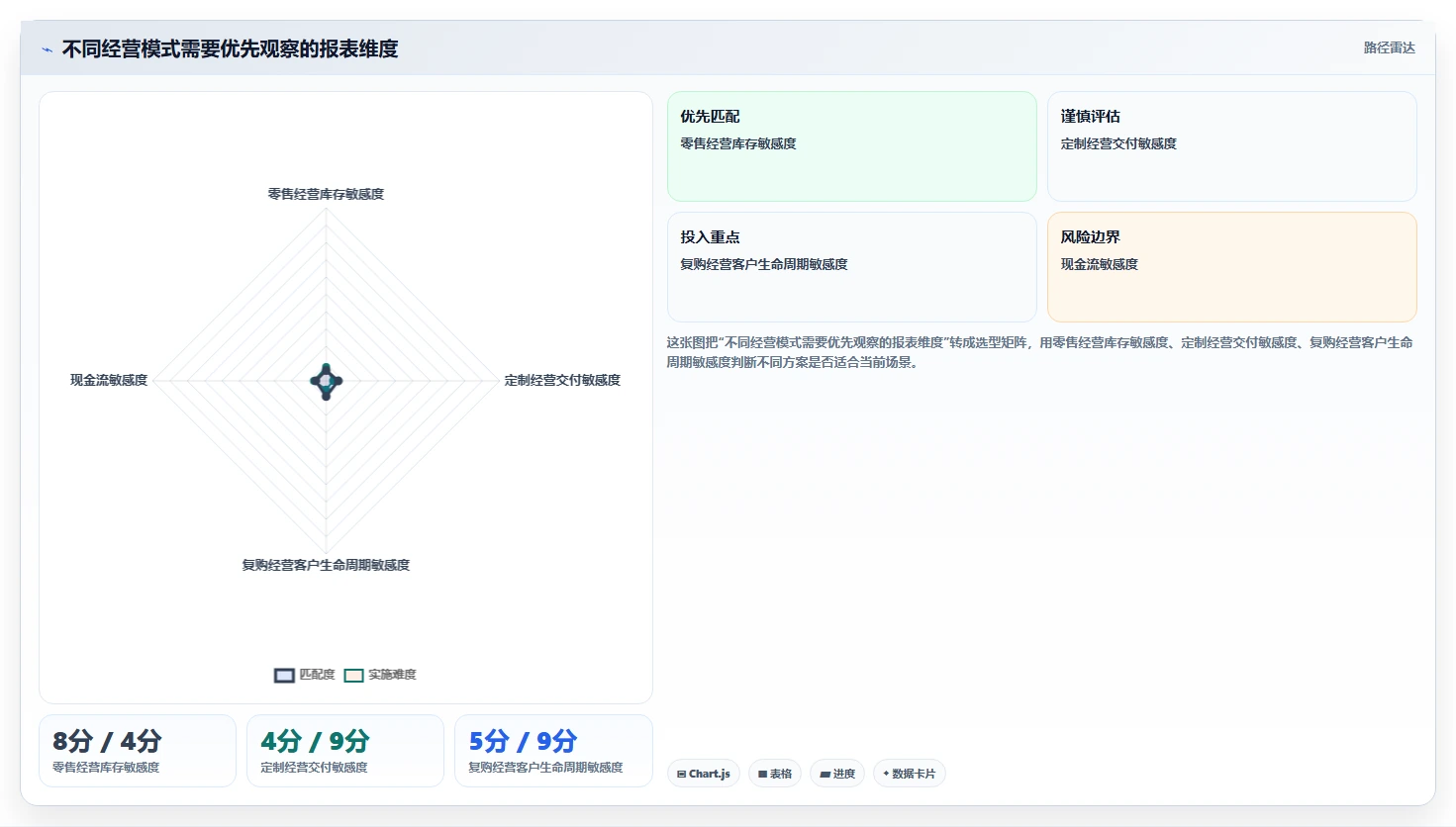The width and height of the screenshot is (1456, 827).
Task: Click the radar axis label 现金流敏感度
Action: [109, 380]
